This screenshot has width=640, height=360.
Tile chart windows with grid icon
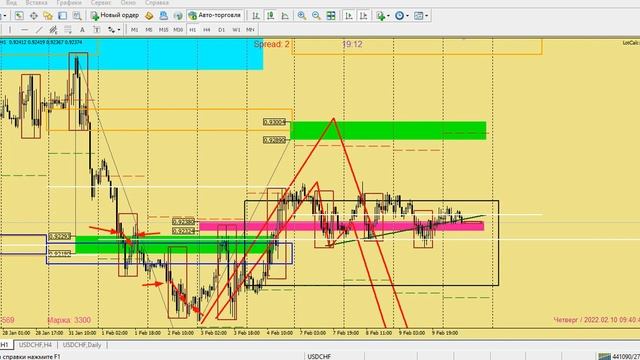(331, 16)
